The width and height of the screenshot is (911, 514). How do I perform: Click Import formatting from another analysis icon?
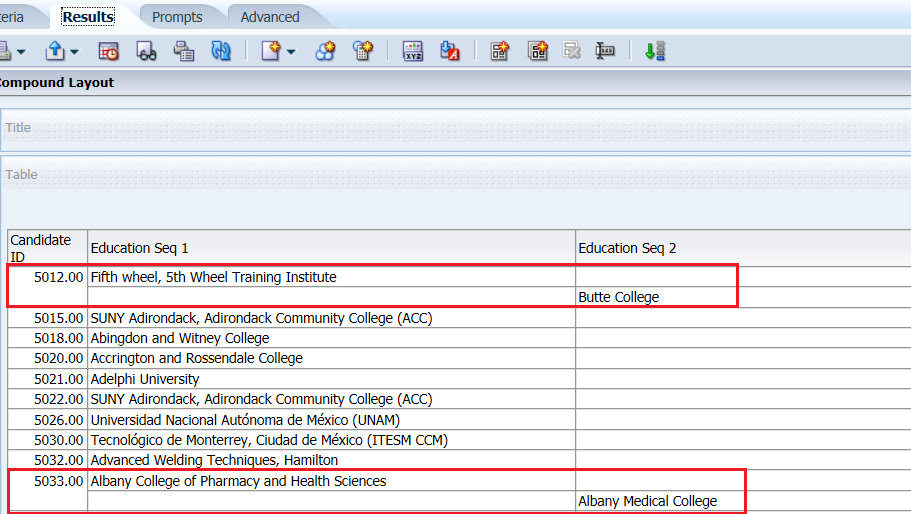[450, 51]
